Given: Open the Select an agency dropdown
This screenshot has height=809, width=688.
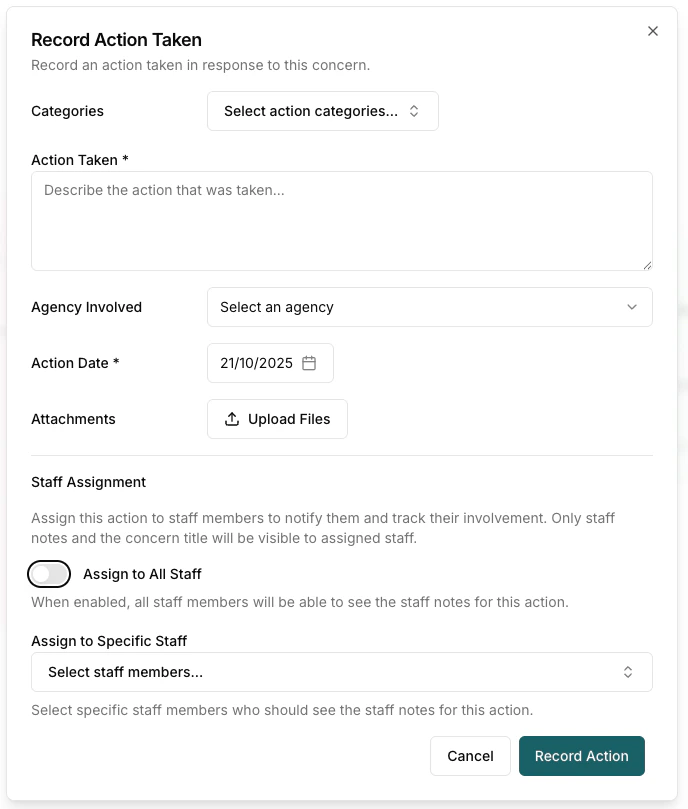Looking at the screenshot, I should pyautogui.click(x=429, y=307).
